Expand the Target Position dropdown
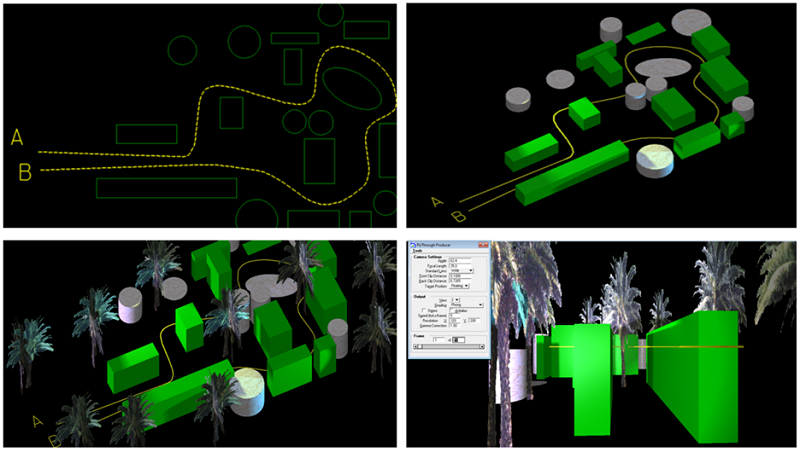This screenshot has height=452, width=800. pyautogui.click(x=466, y=286)
